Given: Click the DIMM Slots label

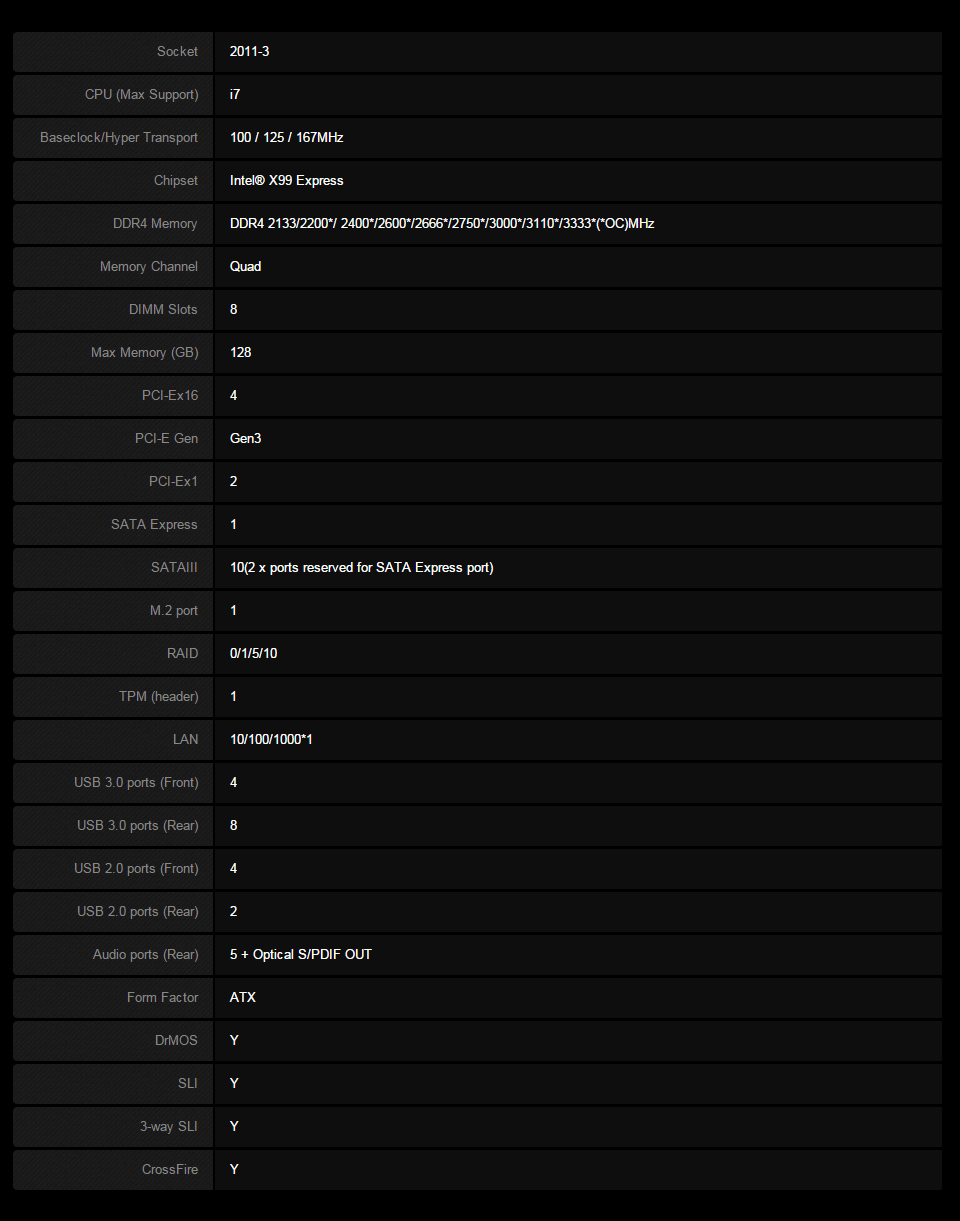Looking at the screenshot, I should tap(163, 309).
